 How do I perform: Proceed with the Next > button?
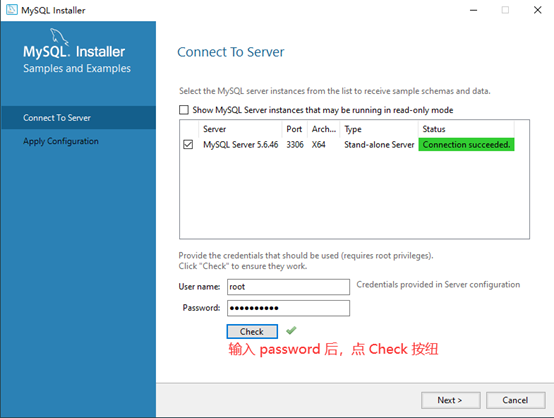(x=450, y=400)
